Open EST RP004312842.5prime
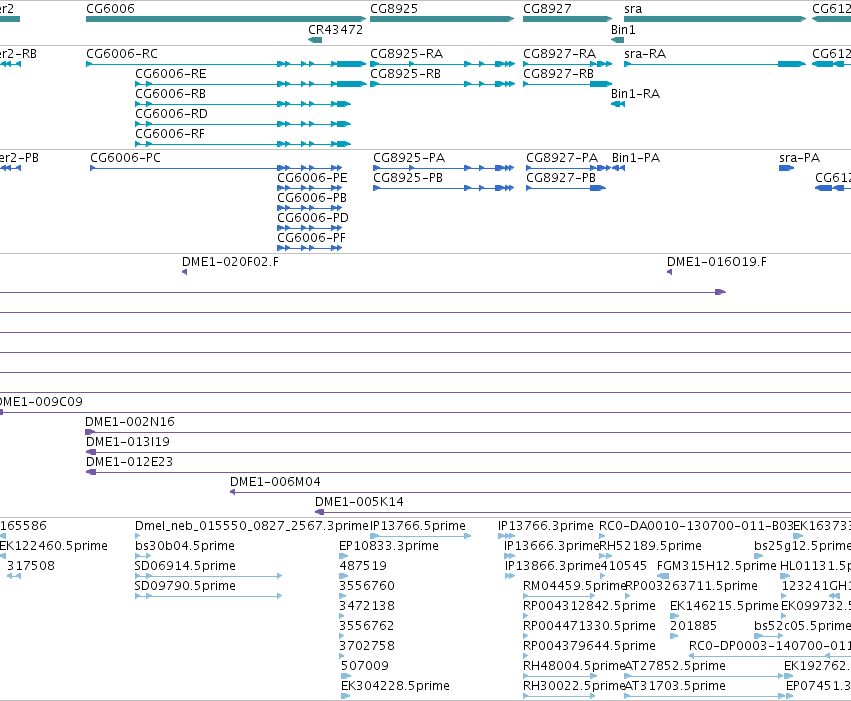Image resolution: width=851 pixels, height=701 pixels. coord(589,607)
